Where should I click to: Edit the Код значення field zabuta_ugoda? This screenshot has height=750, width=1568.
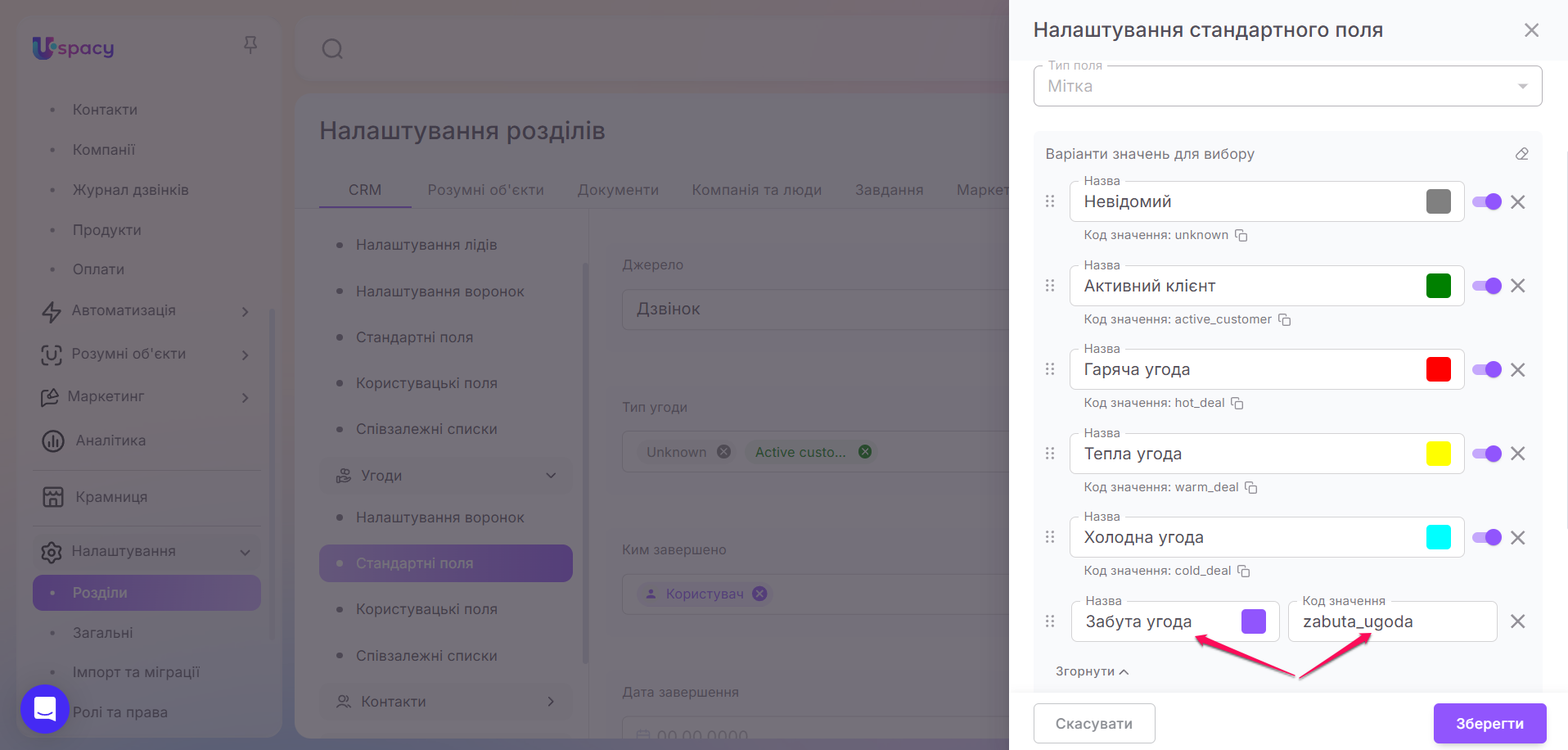pos(1392,621)
